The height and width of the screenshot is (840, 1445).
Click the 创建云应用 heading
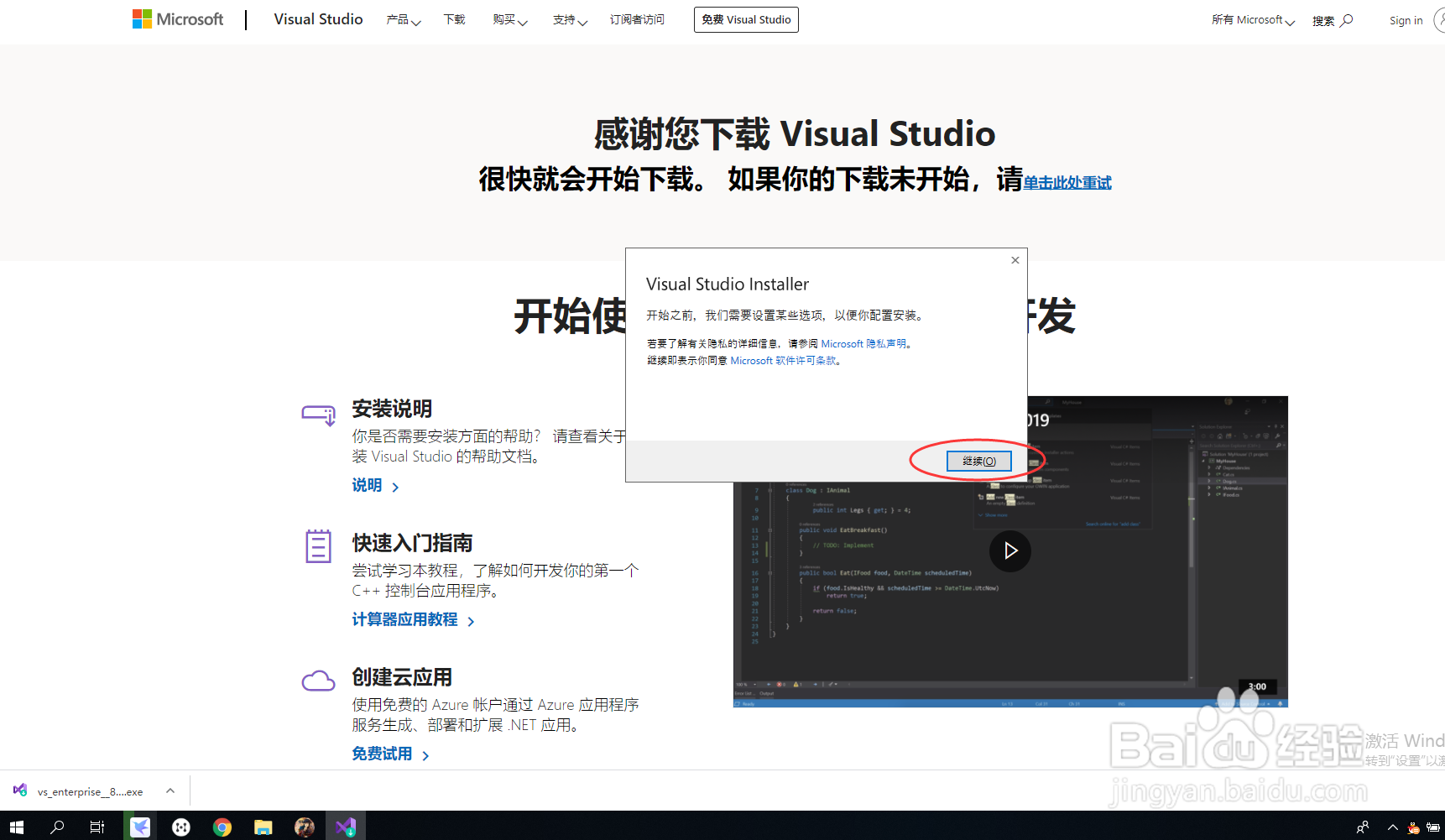pyautogui.click(x=402, y=677)
